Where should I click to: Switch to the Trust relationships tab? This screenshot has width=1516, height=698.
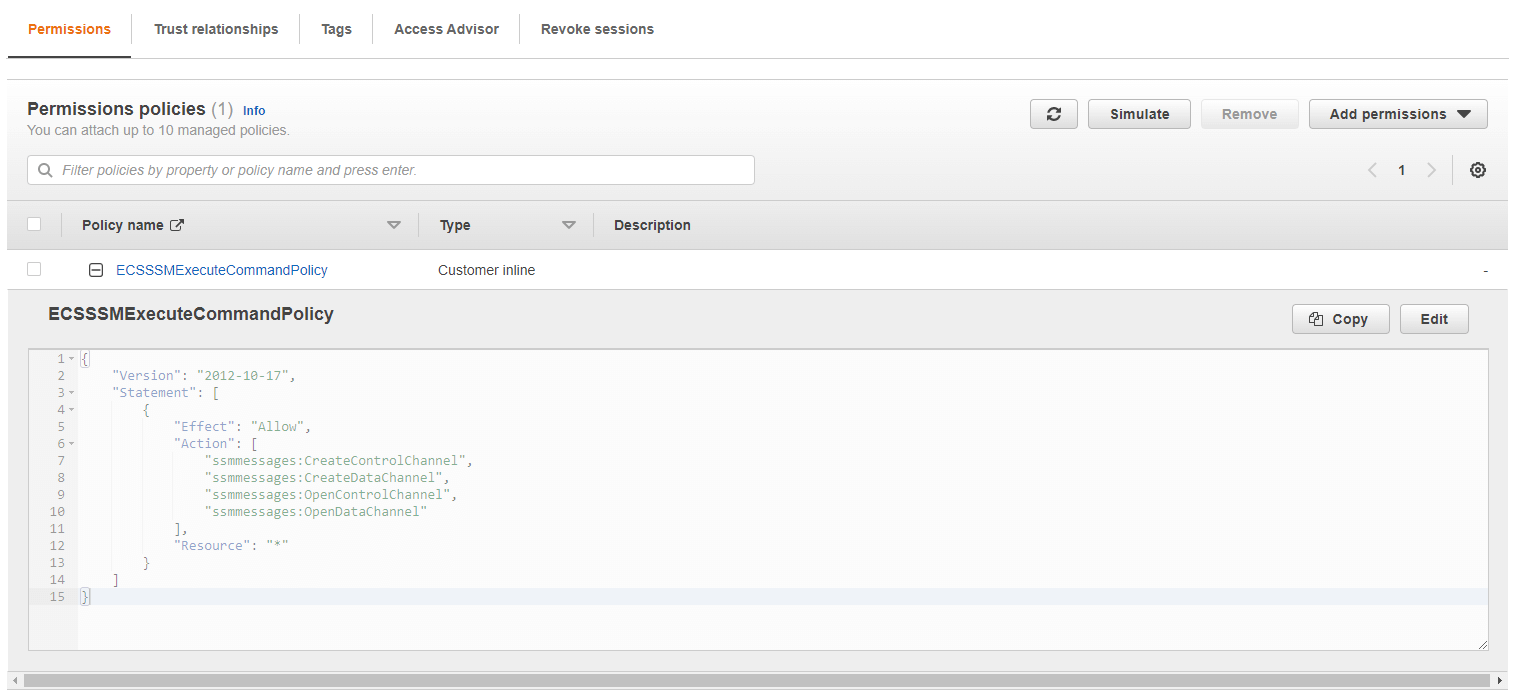coord(216,29)
